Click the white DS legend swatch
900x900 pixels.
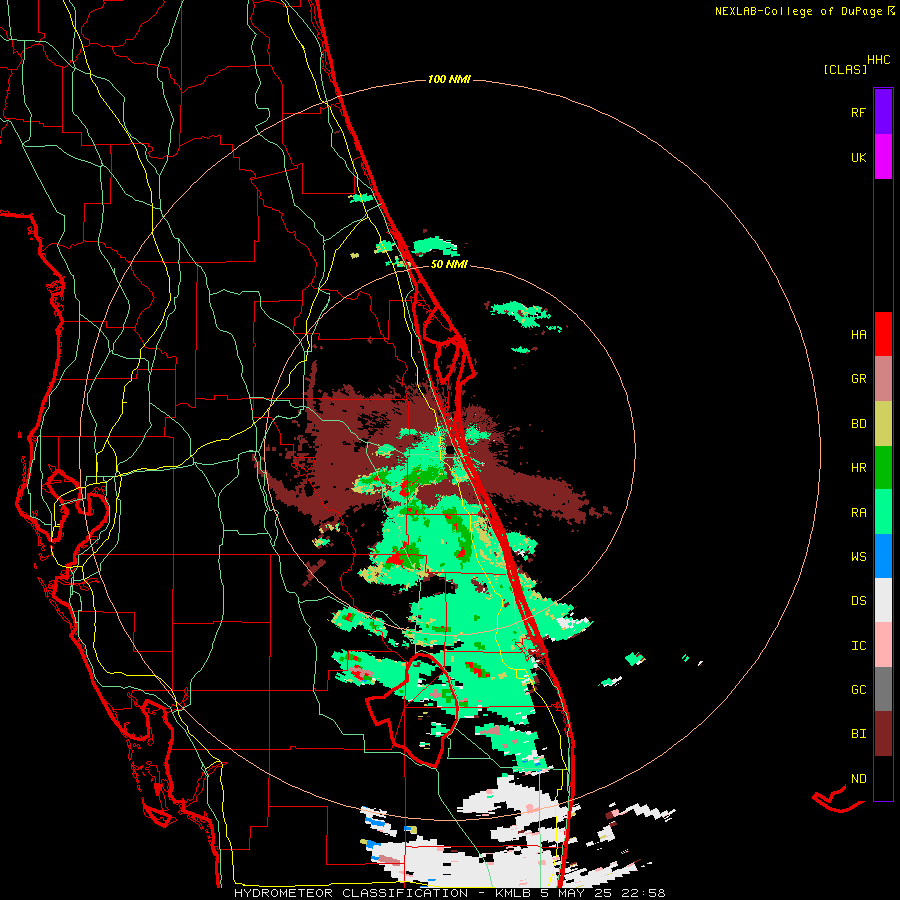click(883, 600)
